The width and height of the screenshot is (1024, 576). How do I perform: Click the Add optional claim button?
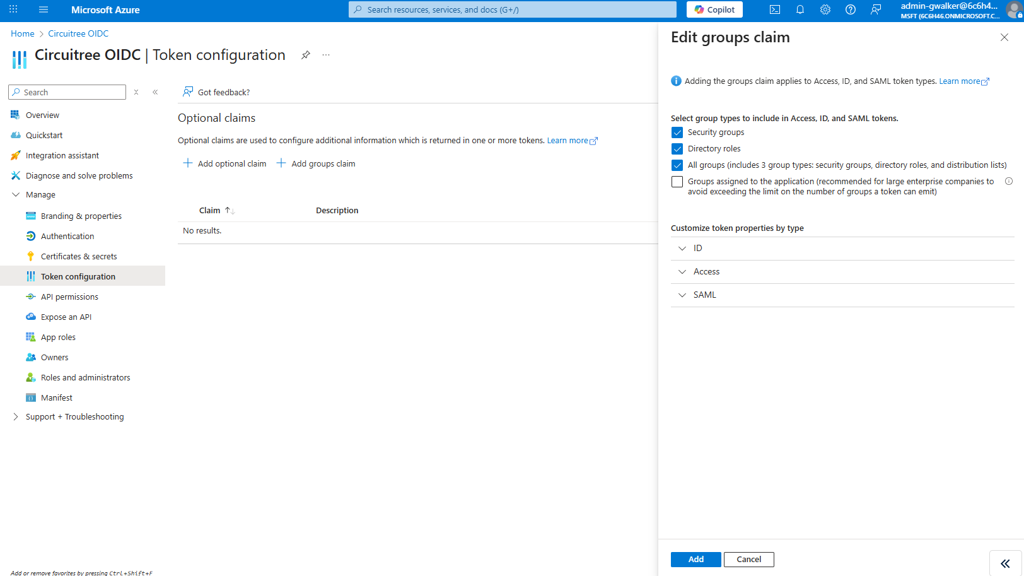point(225,164)
